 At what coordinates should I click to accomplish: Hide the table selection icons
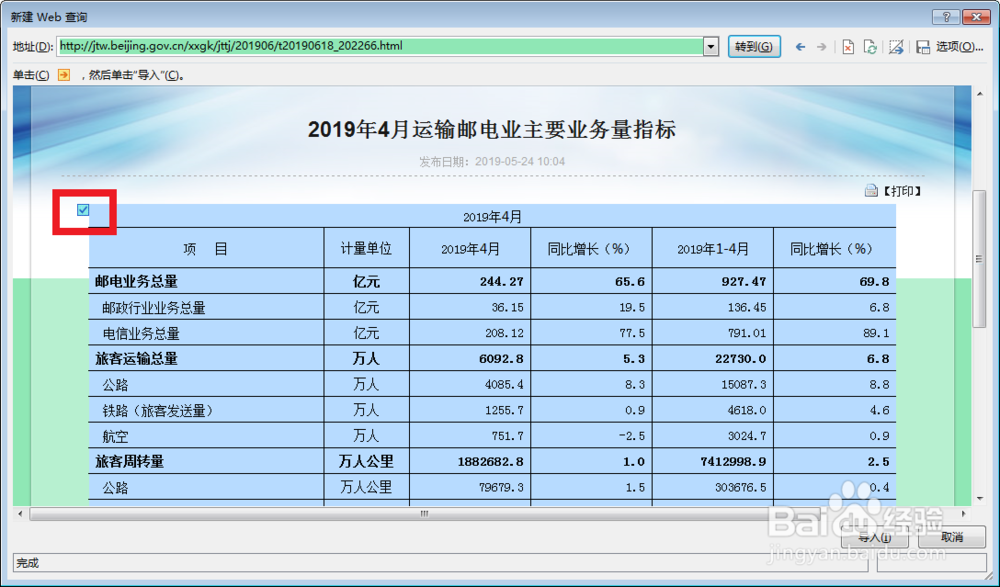coord(896,47)
